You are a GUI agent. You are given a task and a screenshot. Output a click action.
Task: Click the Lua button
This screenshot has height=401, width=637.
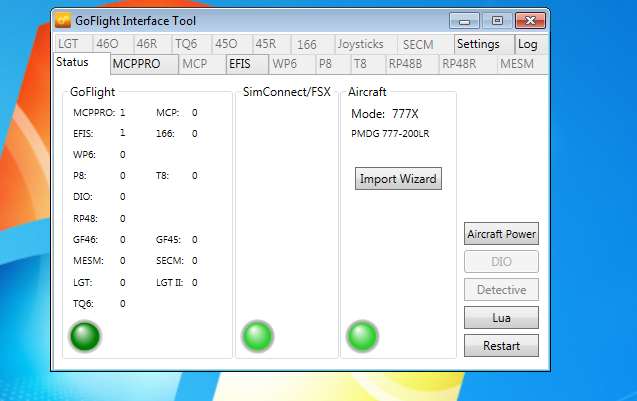[x=501, y=317]
